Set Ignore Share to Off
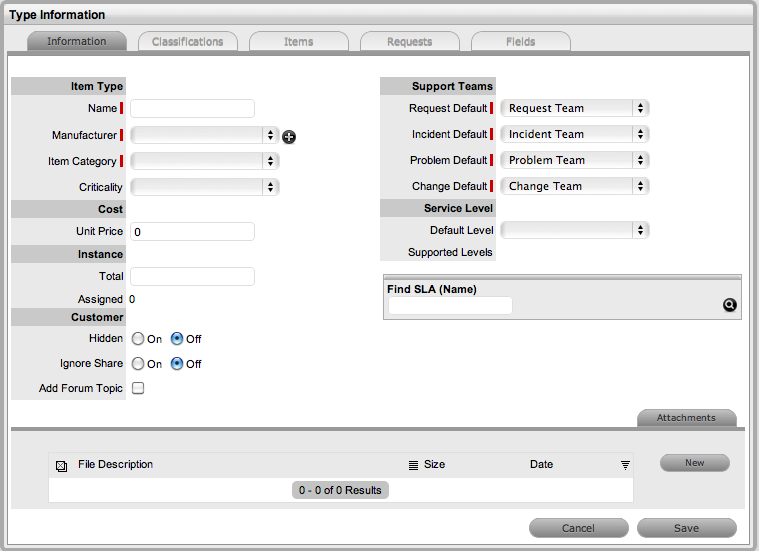Image resolution: width=759 pixels, height=551 pixels. (x=177, y=364)
